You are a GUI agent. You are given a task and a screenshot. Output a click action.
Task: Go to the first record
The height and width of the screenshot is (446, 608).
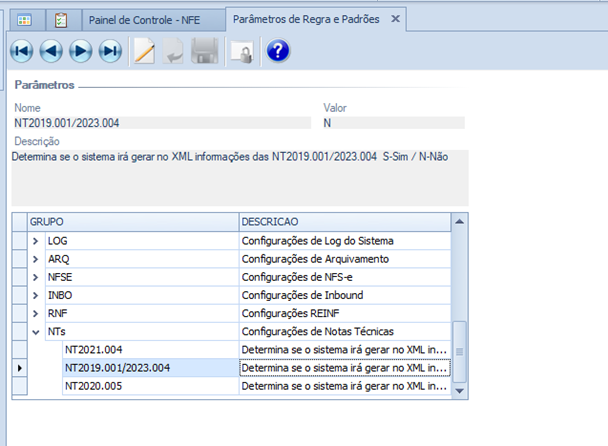22,51
